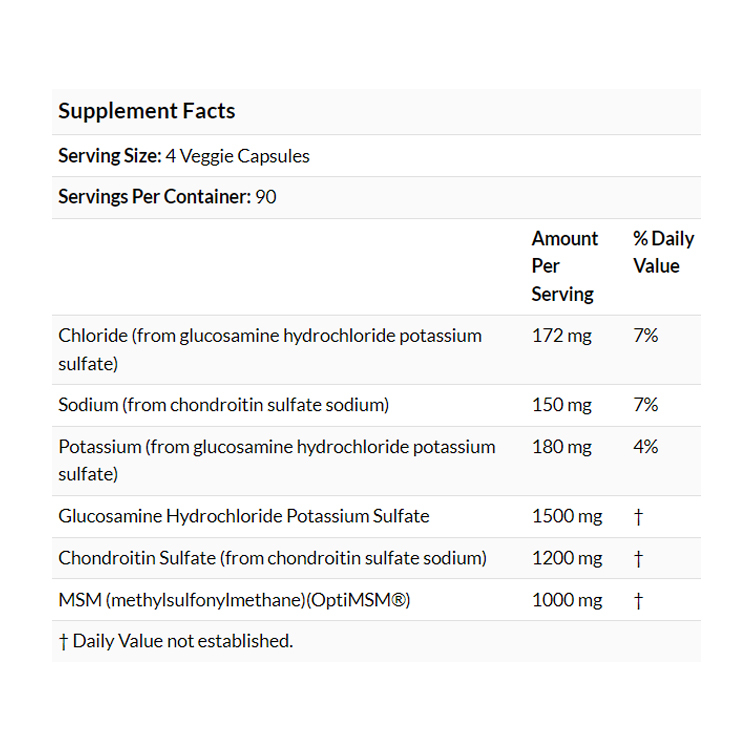750x750 pixels.
Task: Click the Daily Value not established footnote
Action: pyautogui.click(x=176, y=641)
